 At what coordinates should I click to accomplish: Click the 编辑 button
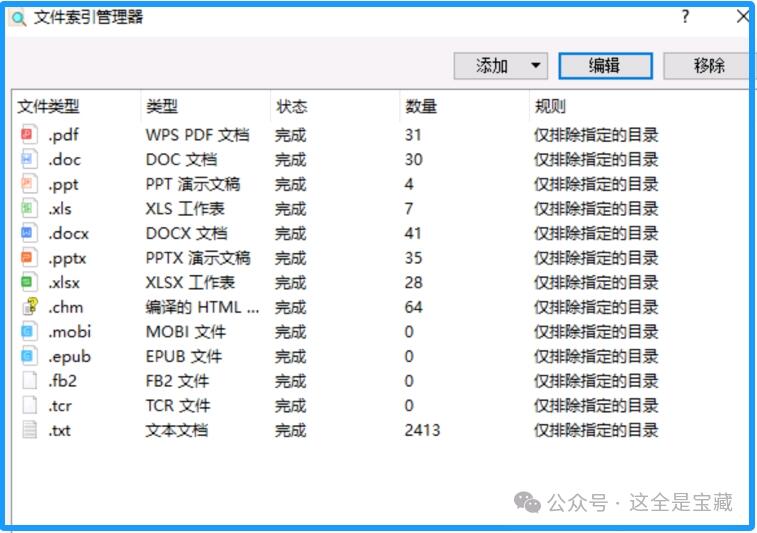coord(605,66)
